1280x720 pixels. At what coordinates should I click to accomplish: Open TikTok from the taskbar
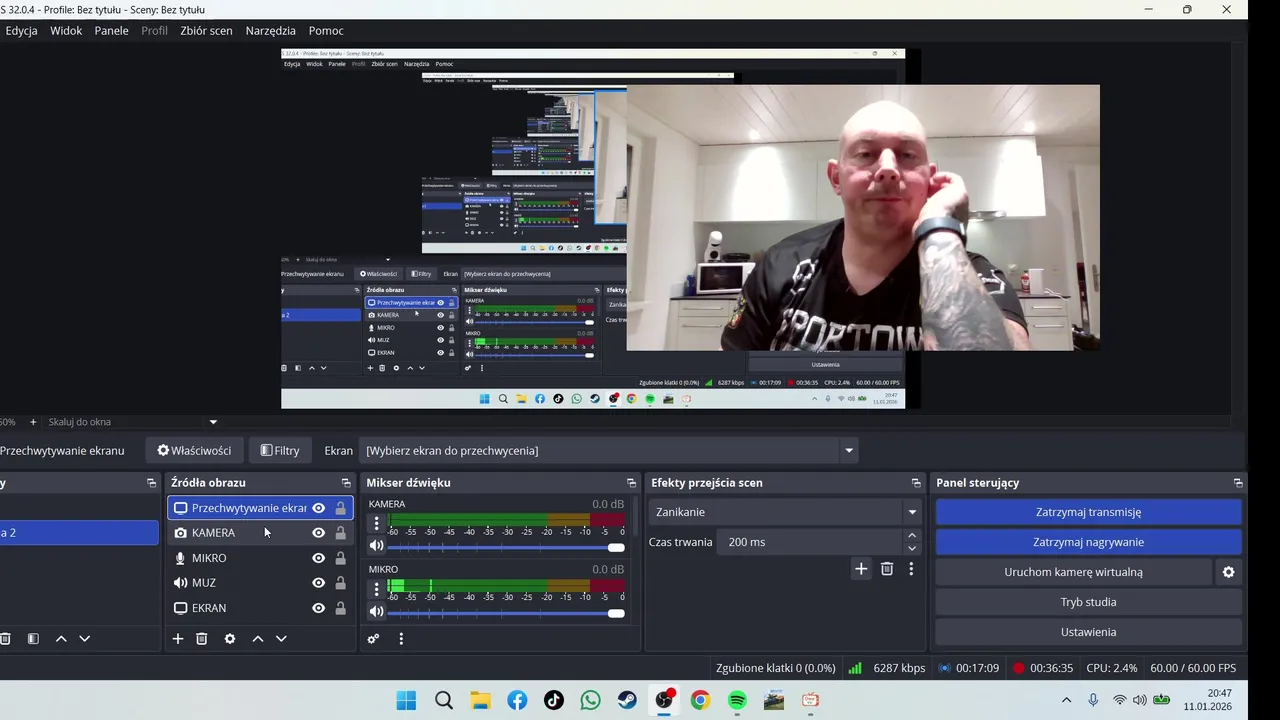pos(554,701)
